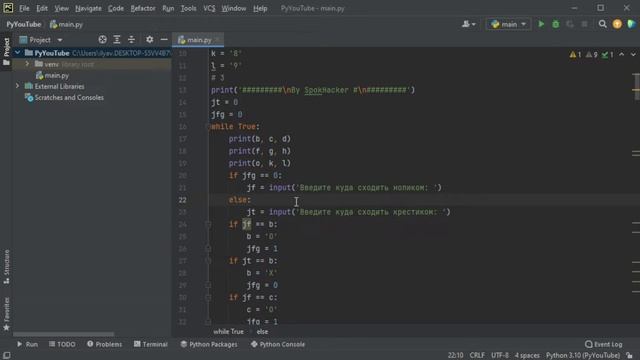Toggle the Favorites side tool window
Image resolution: width=640 pixels, height=360 pixels.
6,314
